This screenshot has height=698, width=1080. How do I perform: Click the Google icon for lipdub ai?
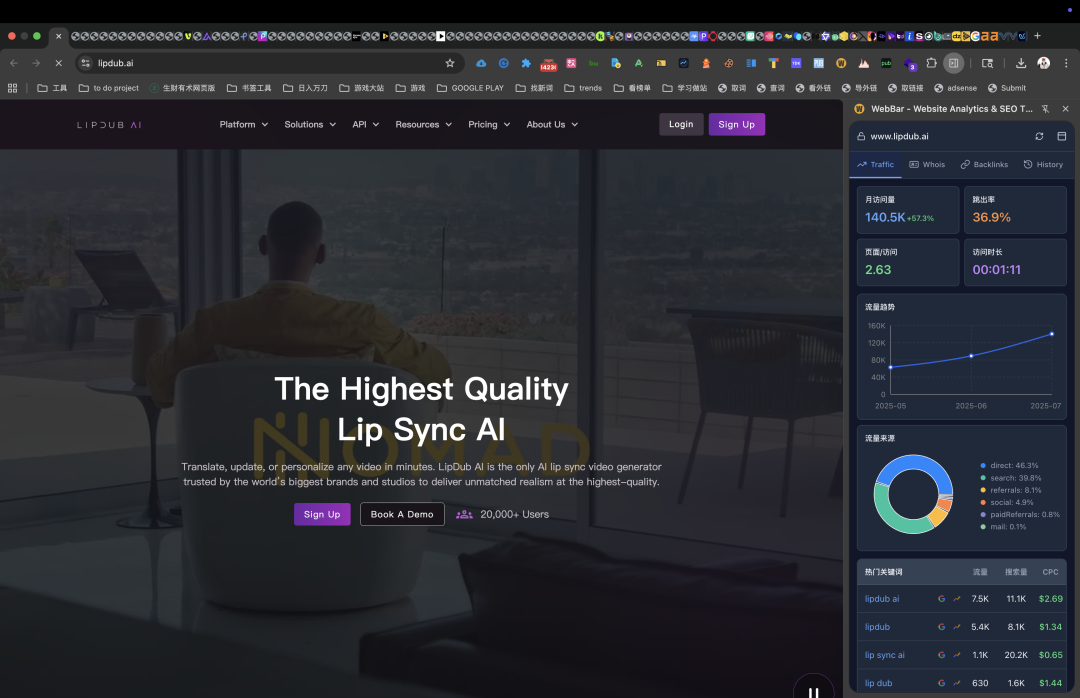[942, 599]
